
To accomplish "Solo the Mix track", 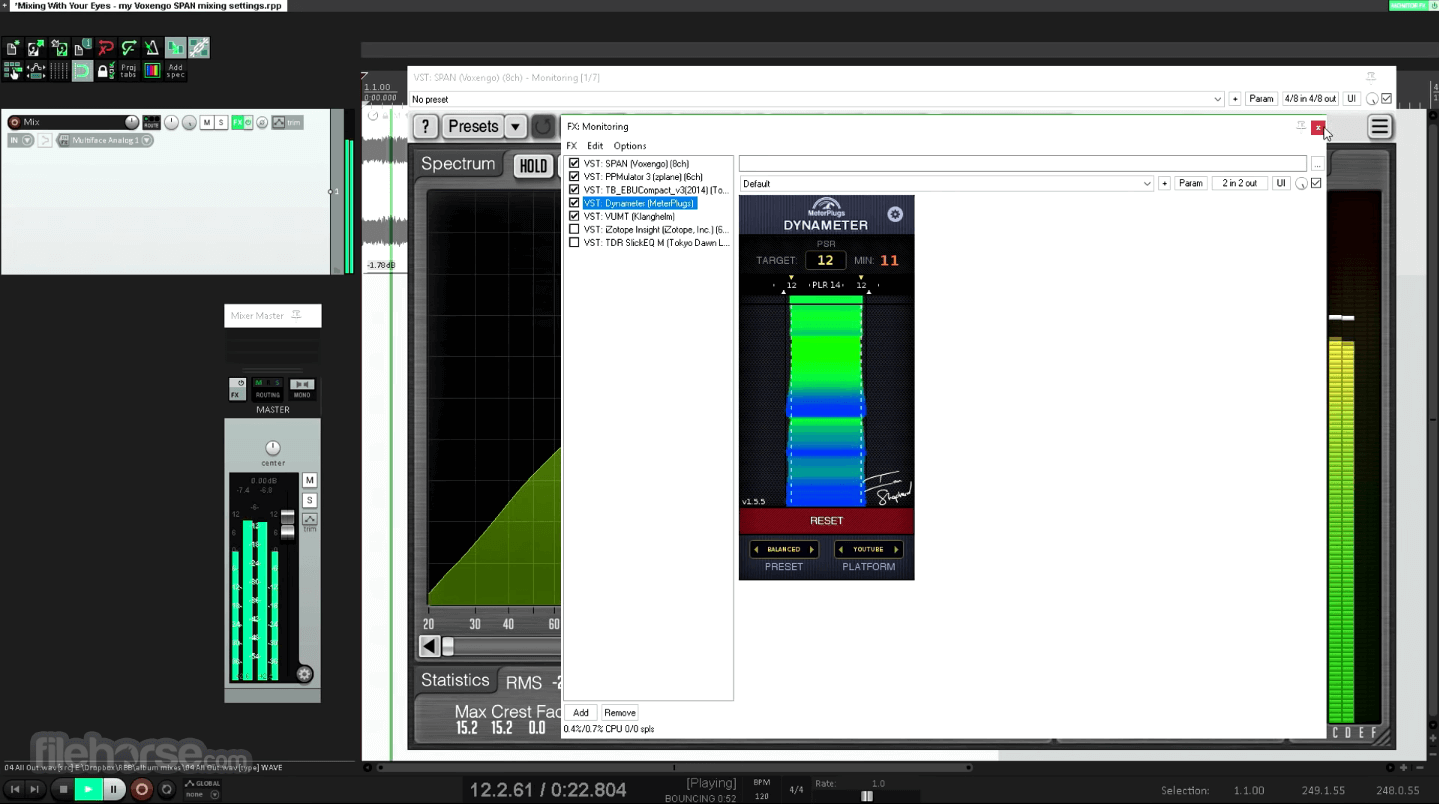I will click(x=221, y=122).
